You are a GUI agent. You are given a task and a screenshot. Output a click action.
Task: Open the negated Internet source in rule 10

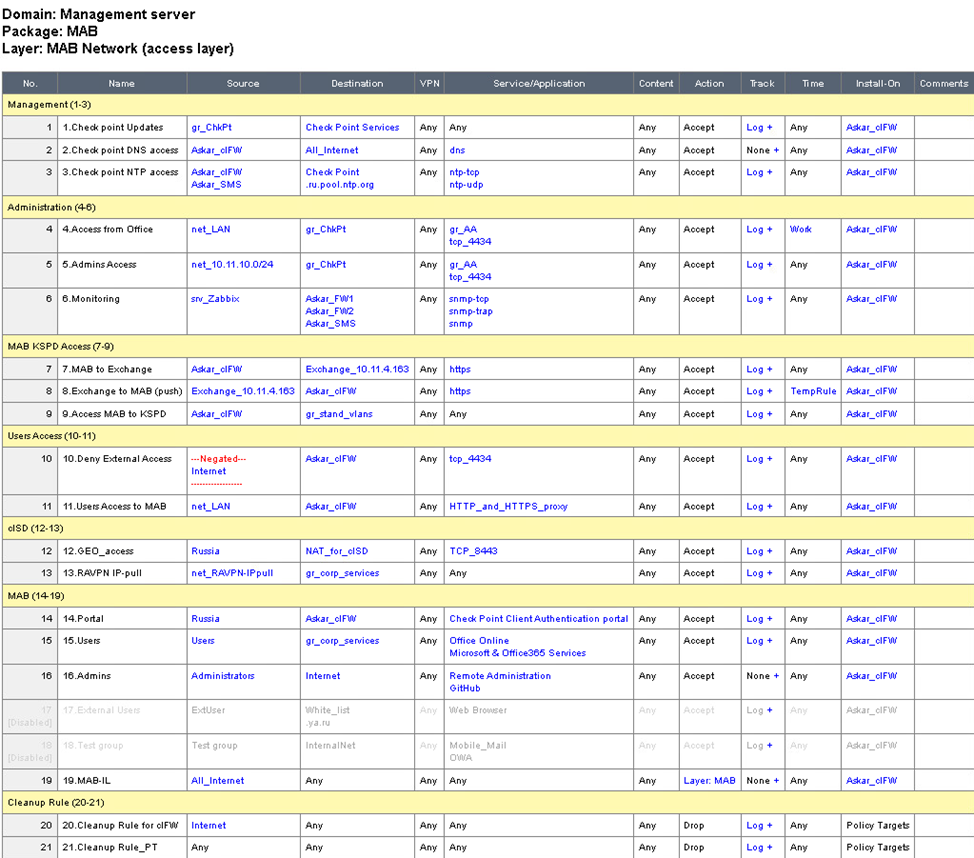(x=209, y=472)
